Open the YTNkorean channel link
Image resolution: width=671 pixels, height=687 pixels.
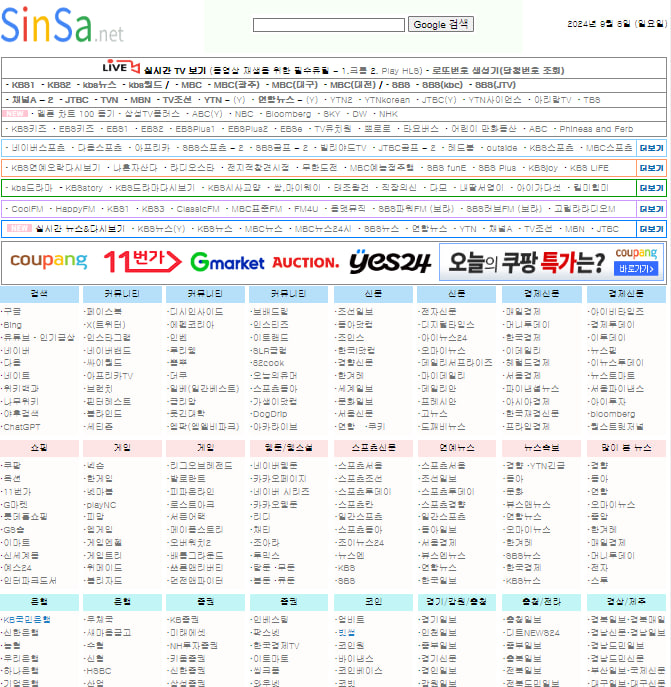387,100
